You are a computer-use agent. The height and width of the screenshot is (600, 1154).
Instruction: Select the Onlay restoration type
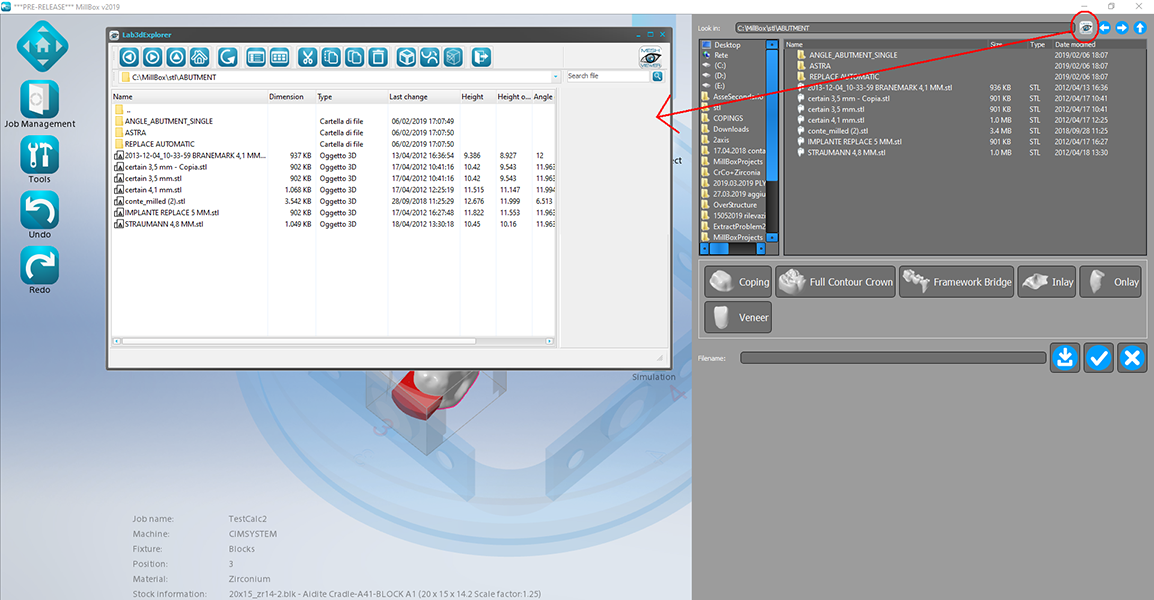[1111, 282]
